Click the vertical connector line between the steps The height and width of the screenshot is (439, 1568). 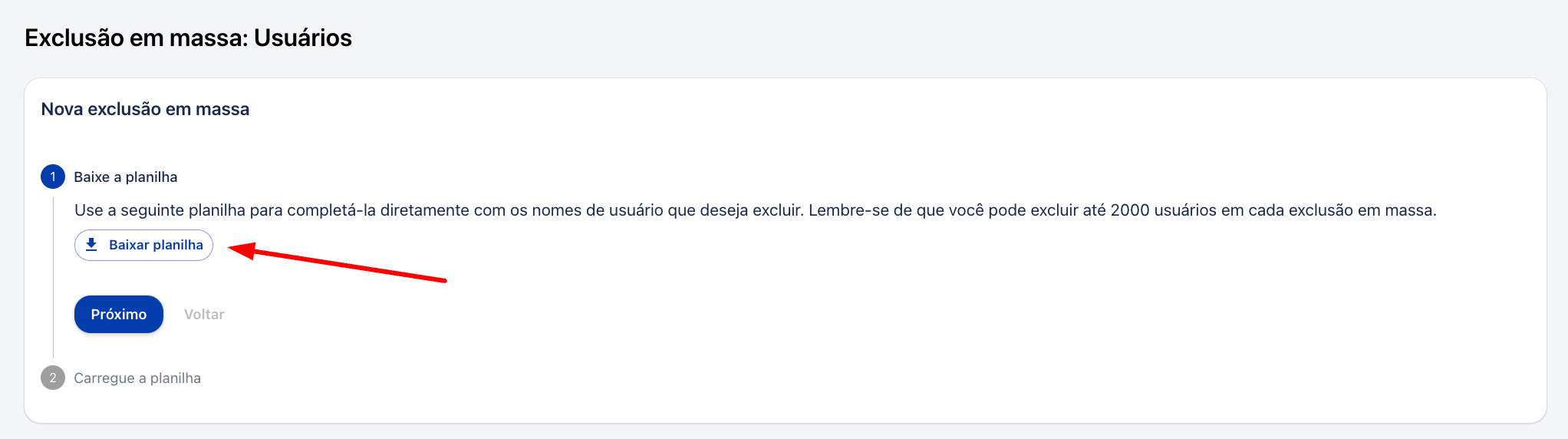(53, 277)
